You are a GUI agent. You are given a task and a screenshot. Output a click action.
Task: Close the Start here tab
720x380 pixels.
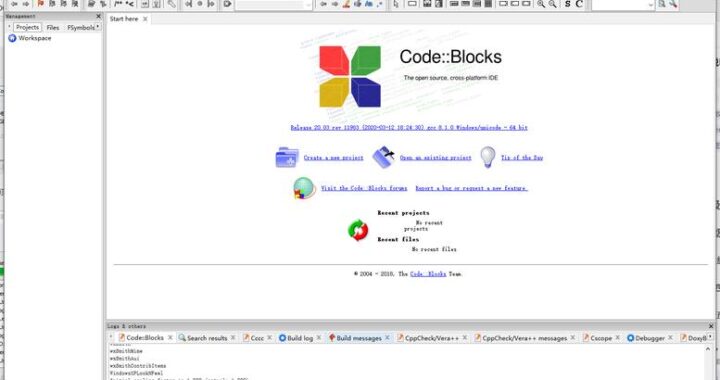click(145, 19)
